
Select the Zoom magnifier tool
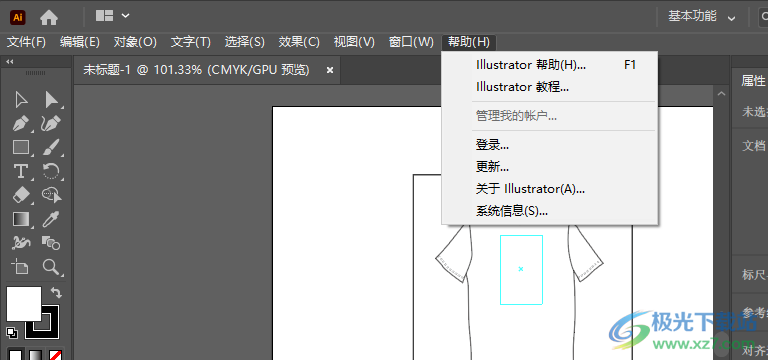(x=51, y=266)
